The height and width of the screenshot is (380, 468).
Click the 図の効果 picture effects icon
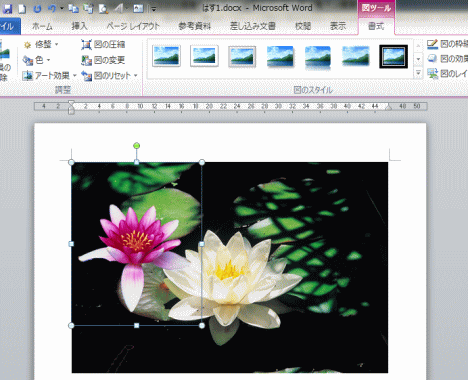coord(432,59)
